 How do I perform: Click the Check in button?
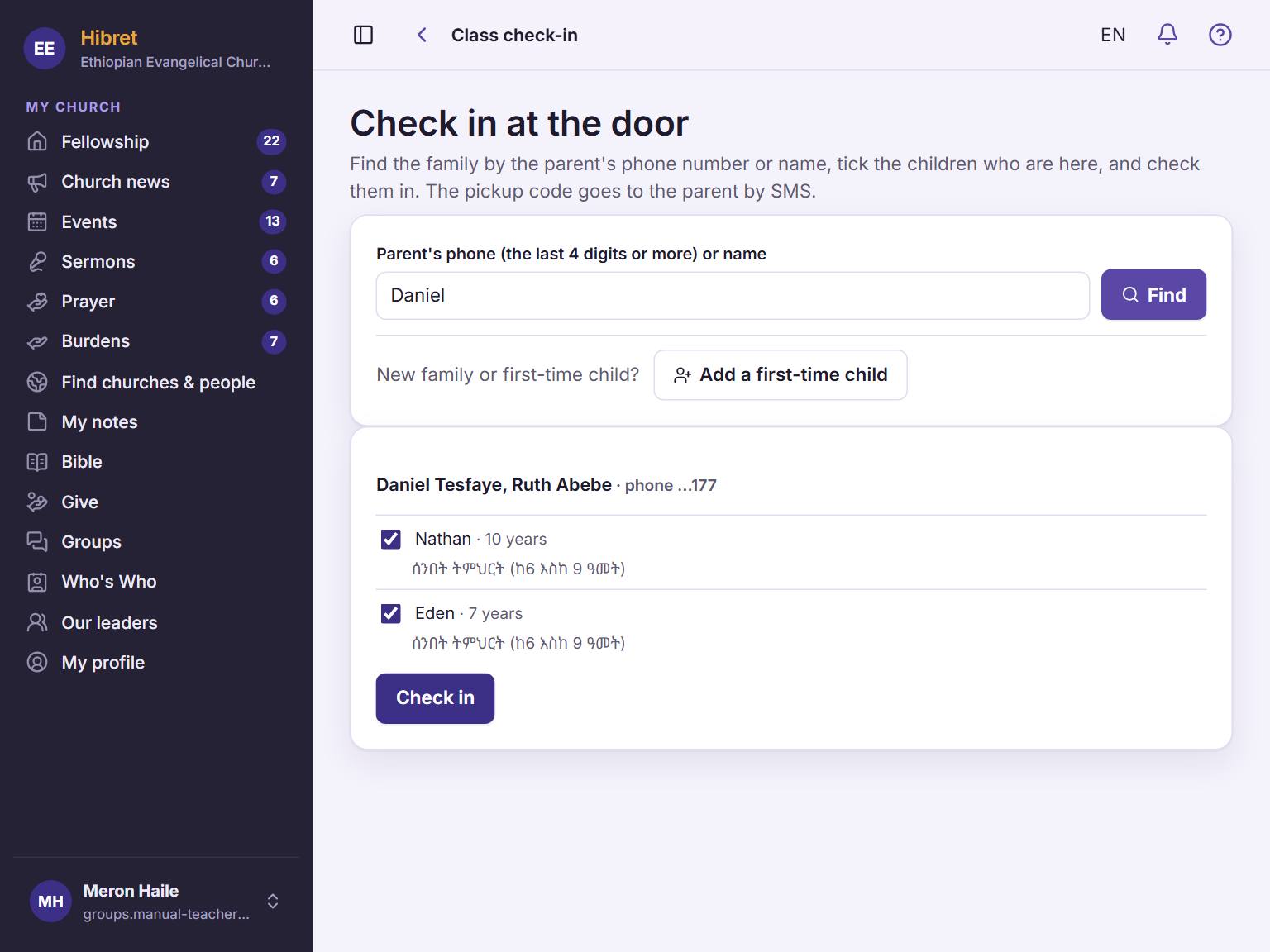435,698
